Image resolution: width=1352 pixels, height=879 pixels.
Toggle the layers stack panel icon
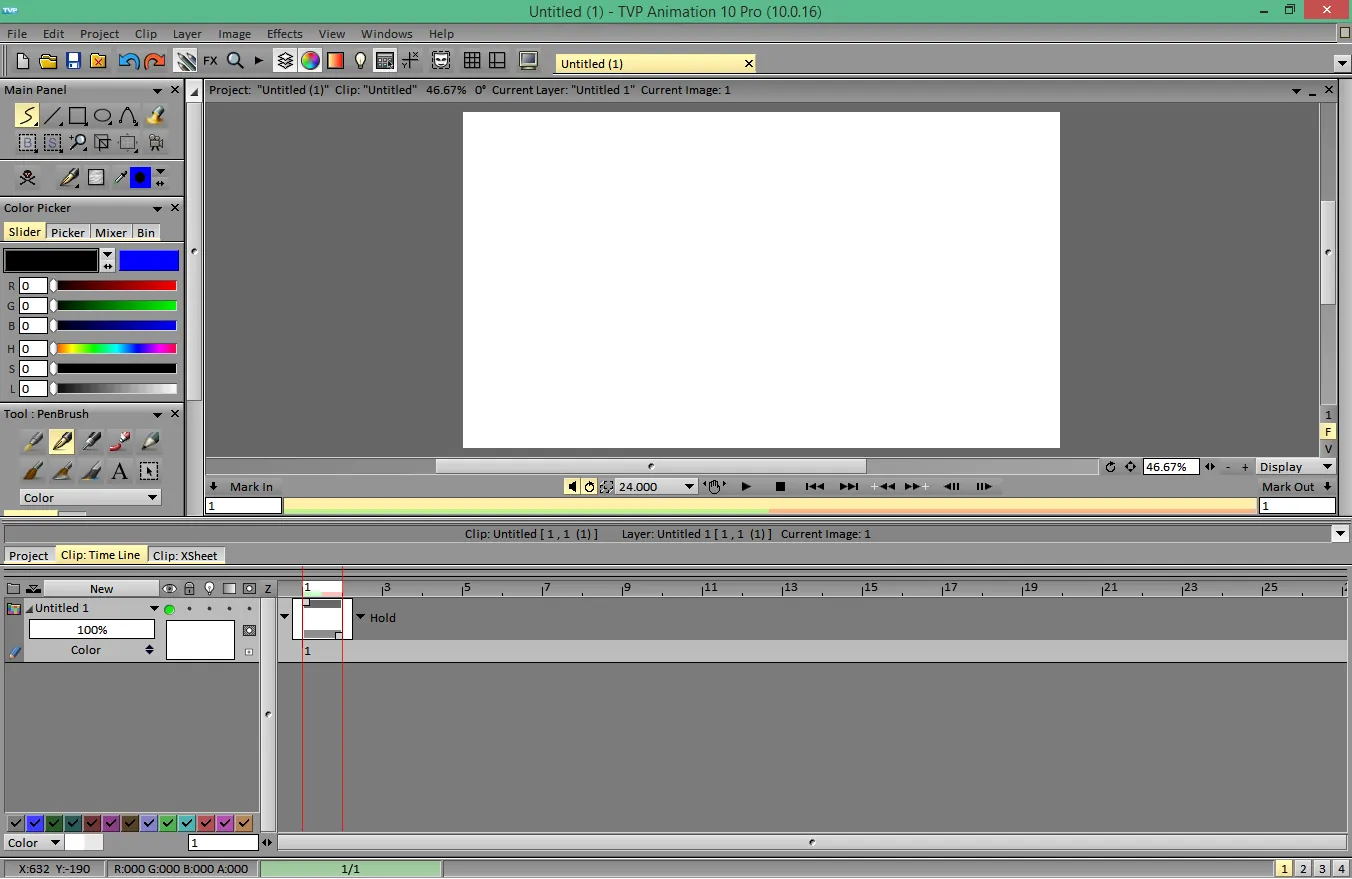285,61
